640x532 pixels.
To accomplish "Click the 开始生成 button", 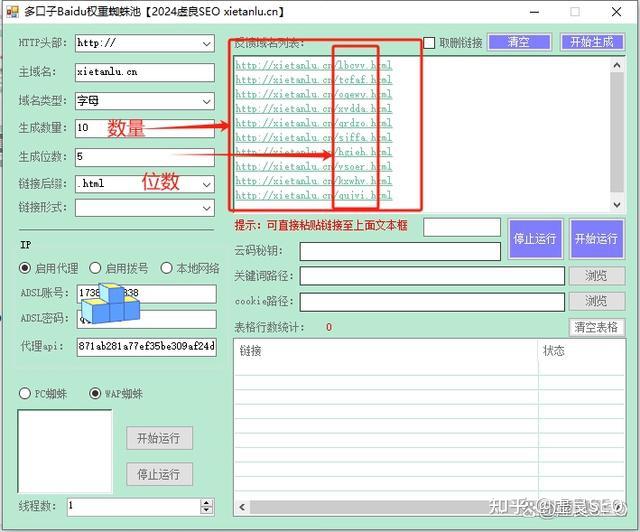I will 592,42.
